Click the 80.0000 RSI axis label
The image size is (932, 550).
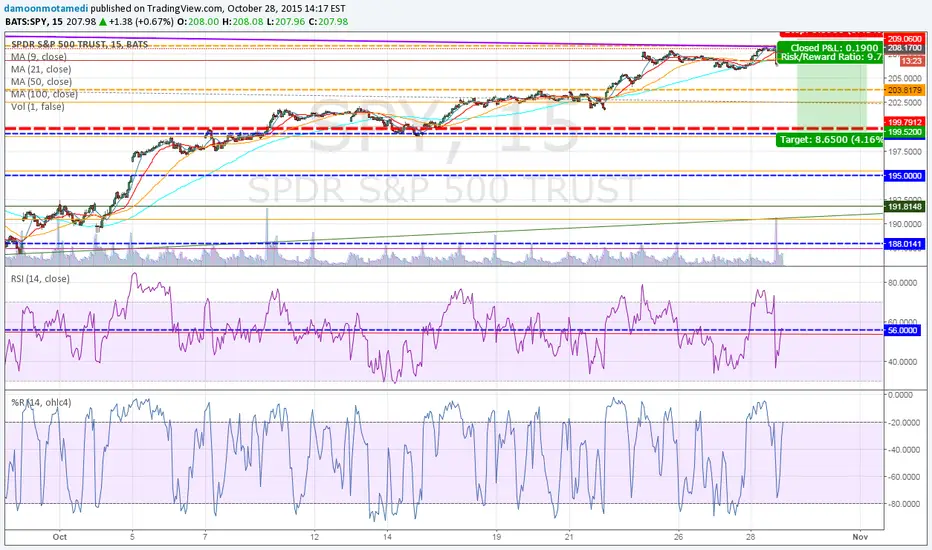[x=902, y=283]
